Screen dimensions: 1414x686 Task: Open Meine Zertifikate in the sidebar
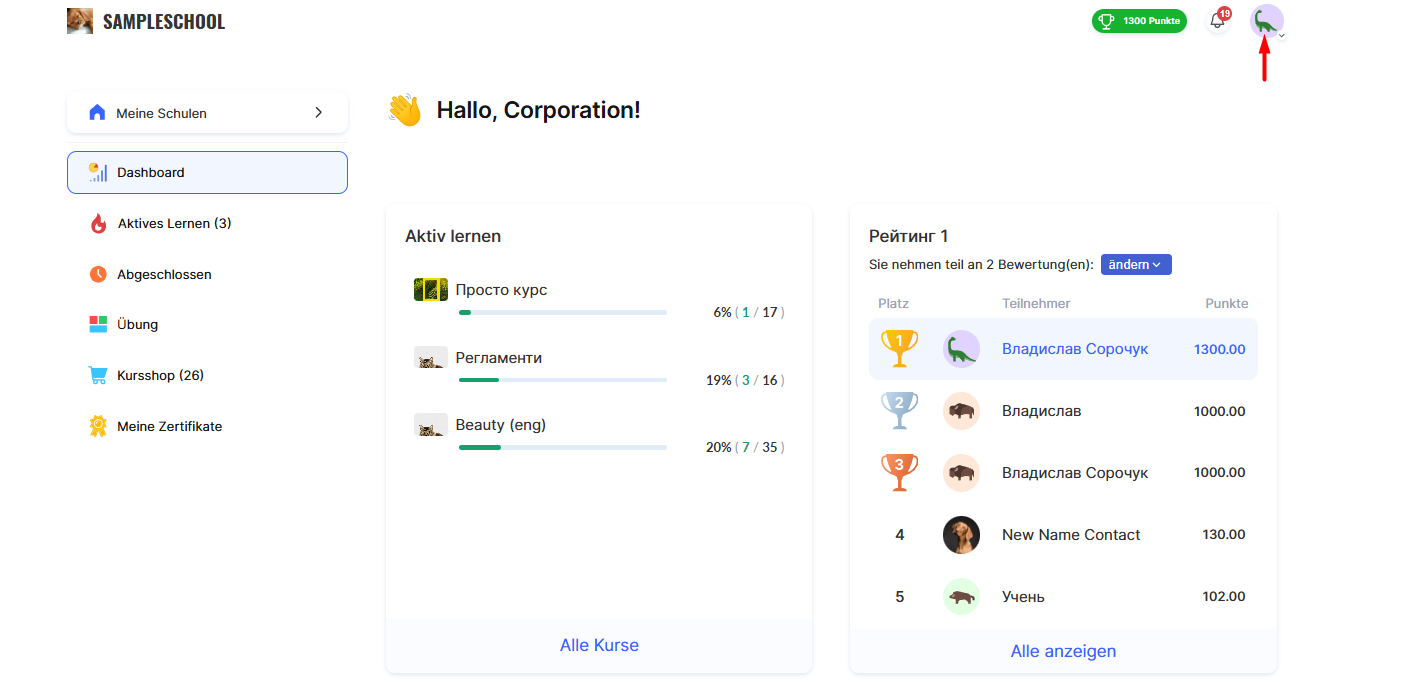[x=169, y=426]
